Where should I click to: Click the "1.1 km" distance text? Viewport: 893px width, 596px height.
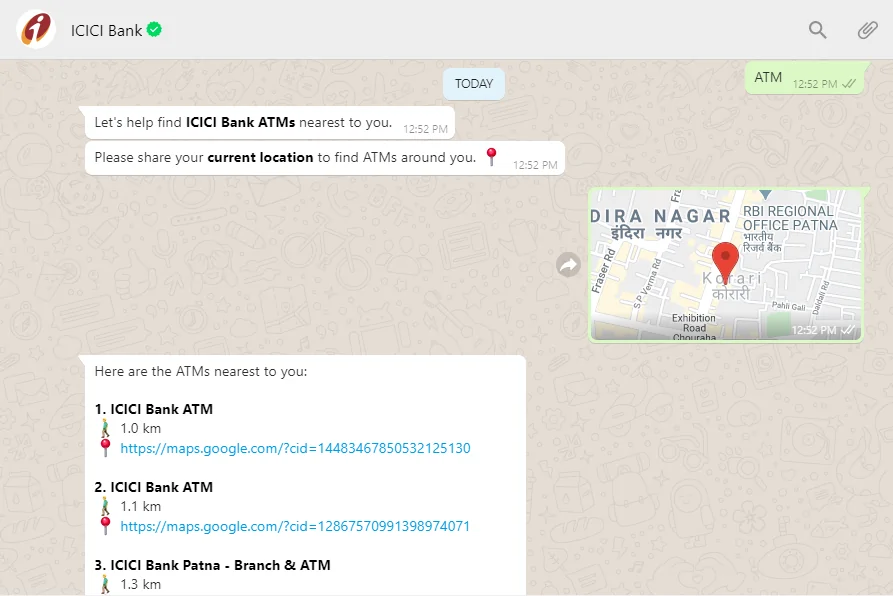pyautogui.click(x=141, y=506)
